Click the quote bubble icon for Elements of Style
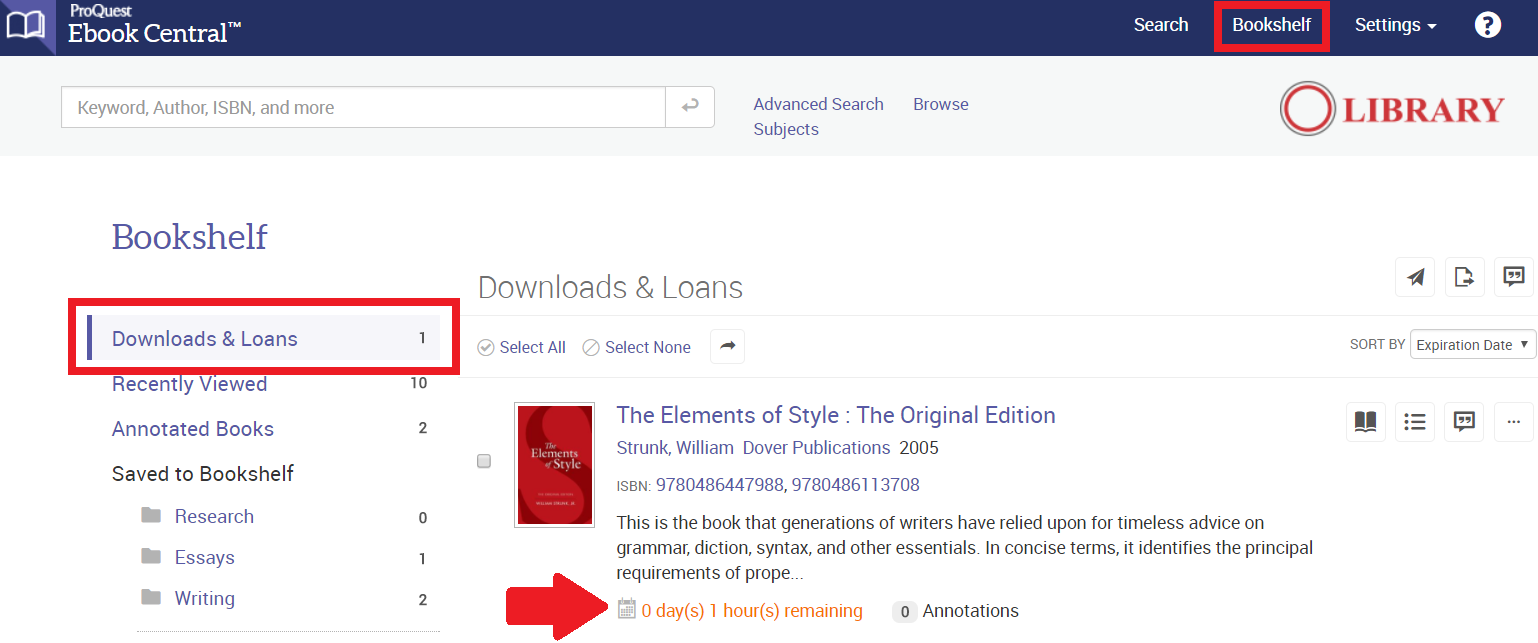The height and width of the screenshot is (643, 1538). (x=1464, y=421)
